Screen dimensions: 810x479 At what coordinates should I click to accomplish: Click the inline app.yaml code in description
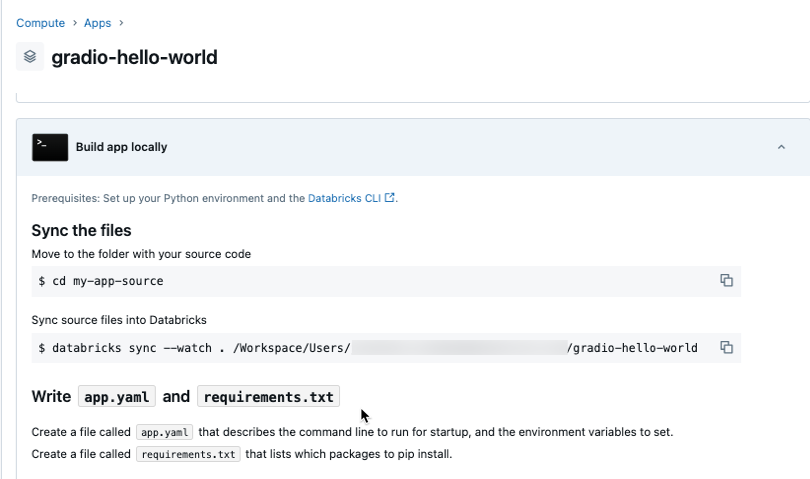pyautogui.click(x=165, y=433)
